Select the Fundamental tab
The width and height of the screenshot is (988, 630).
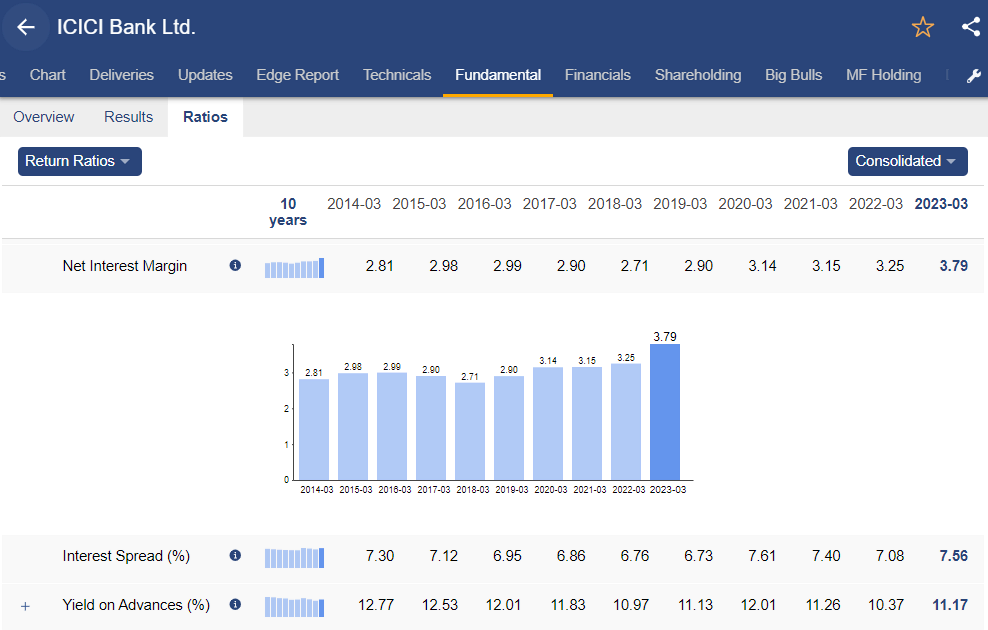498,75
